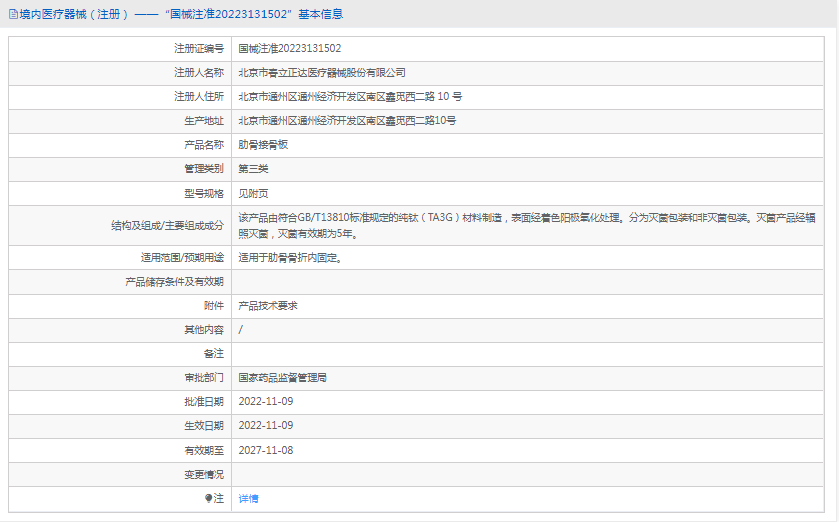The width and height of the screenshot is (839, 522).
Task: Click approval department 国家药品监督管理局
Action: pyautogui.click(x=283, y=378)
